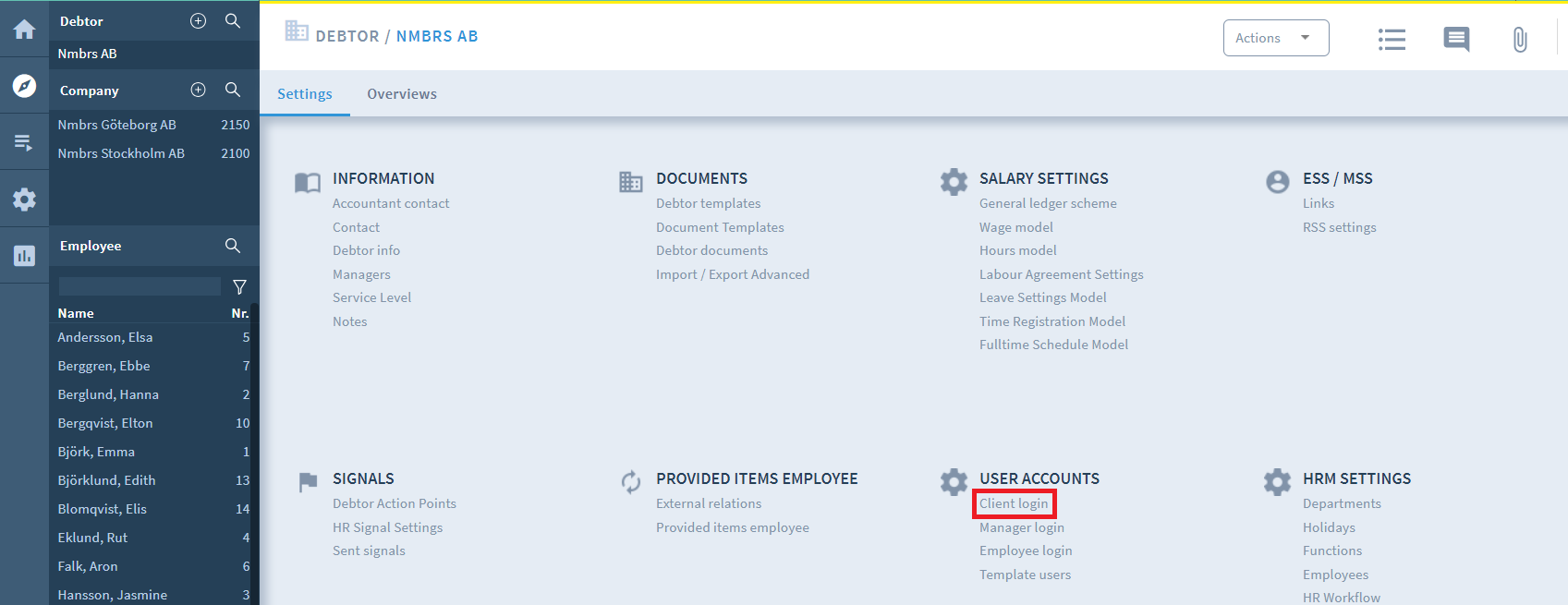Image resolution: width=1568 pixels, height=605 pixels.
Task: Add a new Debtor with plus icon
Action: (198, 20)
